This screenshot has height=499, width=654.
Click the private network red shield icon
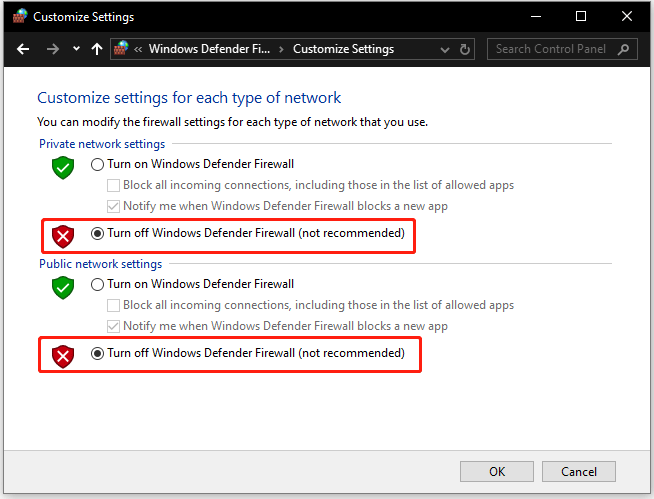click(x=64, y=236)
